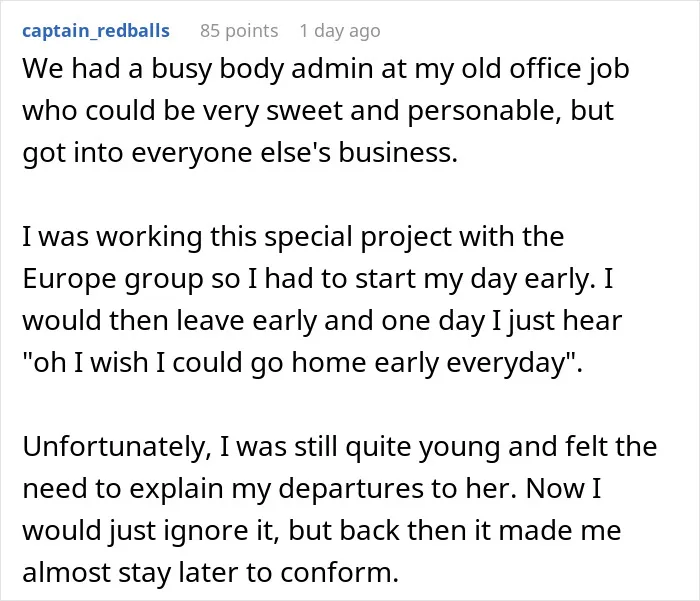Image resolution: width=700 pixels, height=601 pixels.
Task: Click the phrase "got into" on third line
Action: (73, 153)
